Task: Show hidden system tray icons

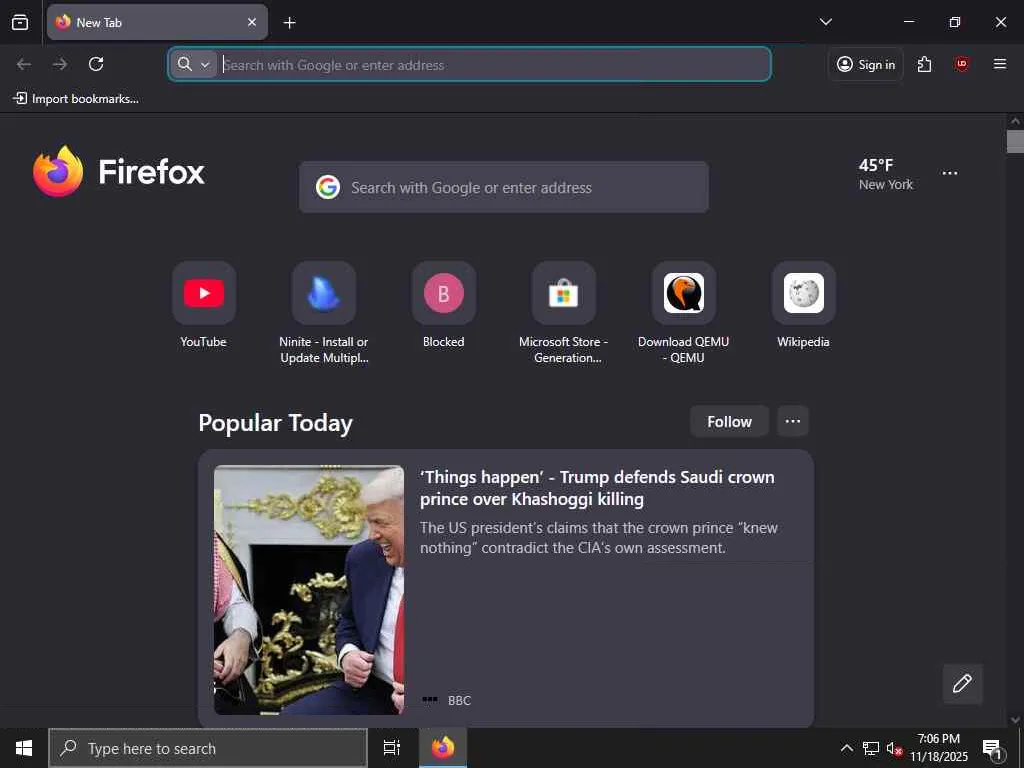Action: pos(846,748)
